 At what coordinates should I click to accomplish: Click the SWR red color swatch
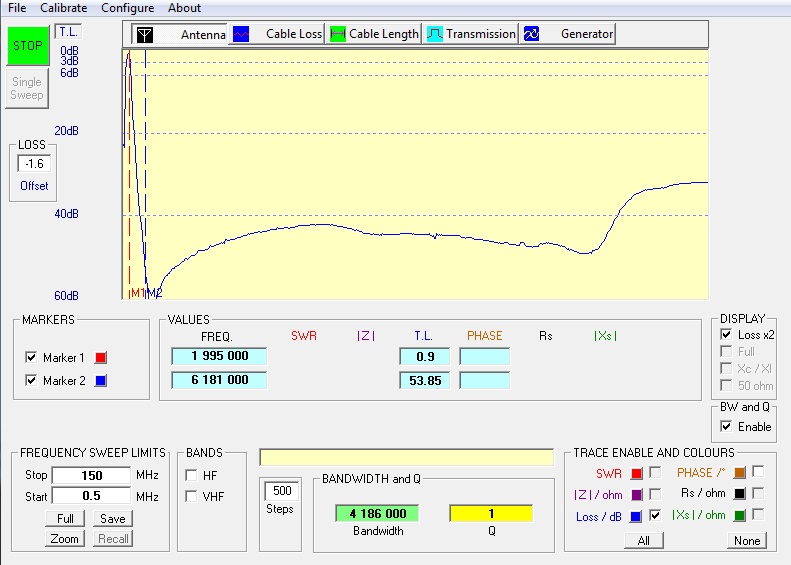tap(636, 473)
